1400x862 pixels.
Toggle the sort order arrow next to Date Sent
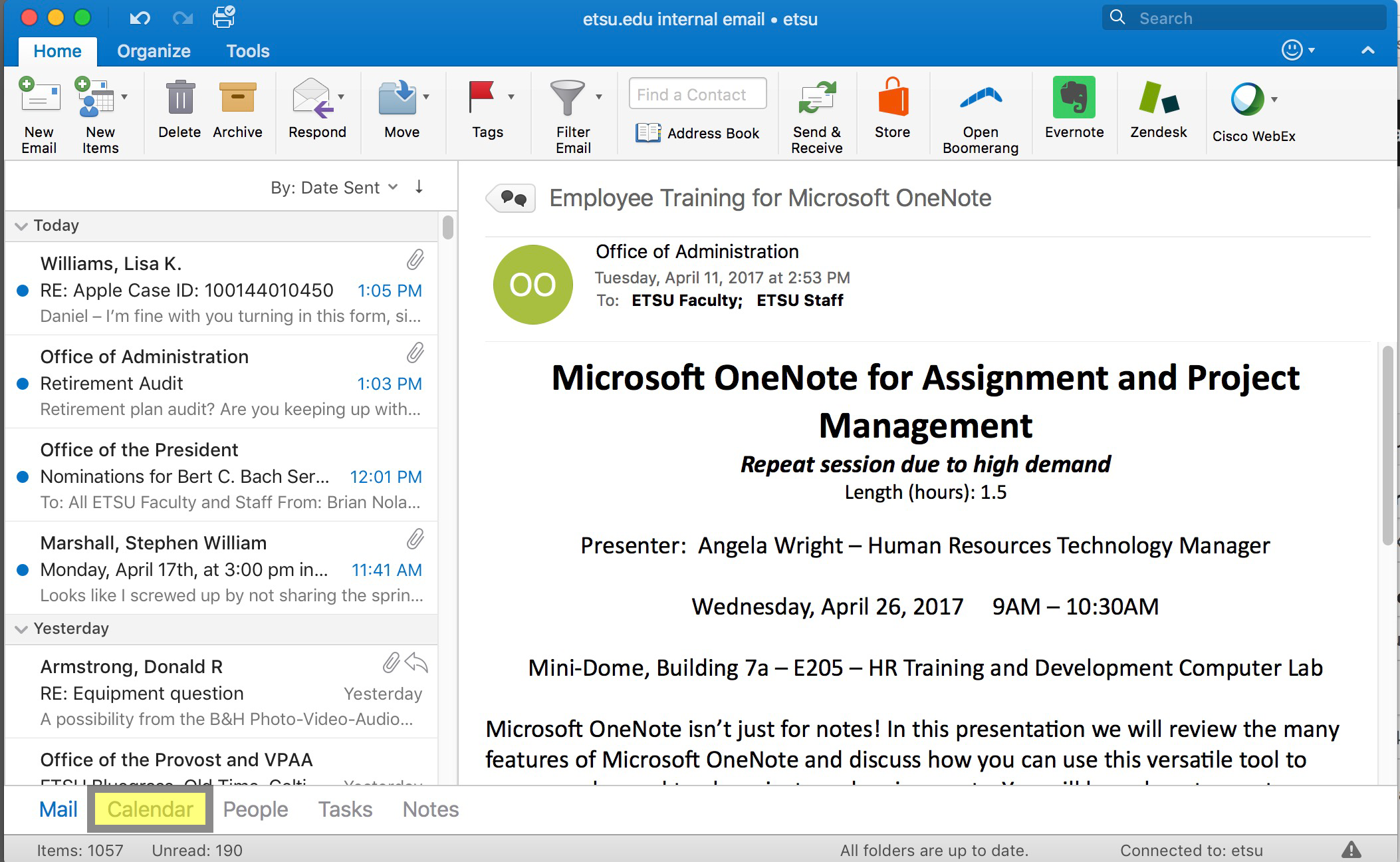419,187
